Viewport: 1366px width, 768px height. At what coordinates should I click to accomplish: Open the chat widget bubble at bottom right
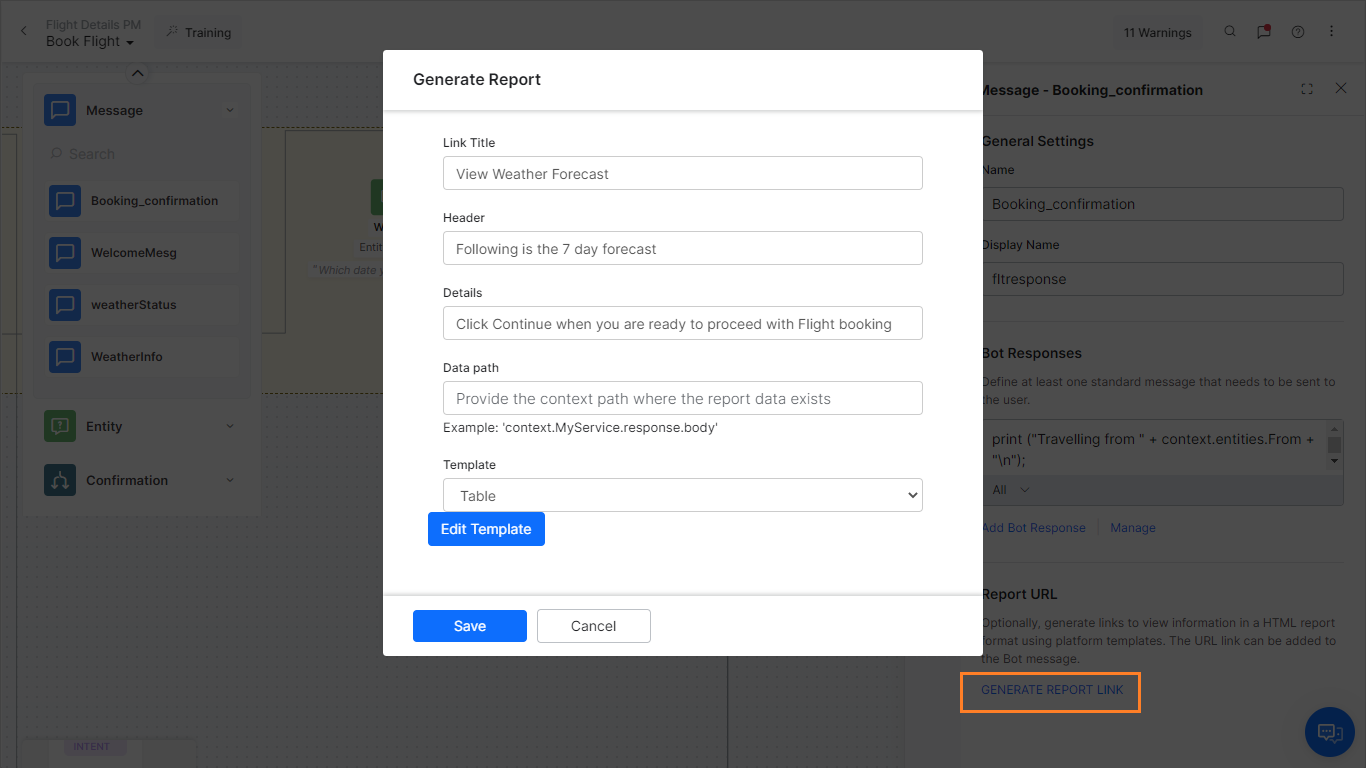pyautogui.click(x=1329, y=732)
